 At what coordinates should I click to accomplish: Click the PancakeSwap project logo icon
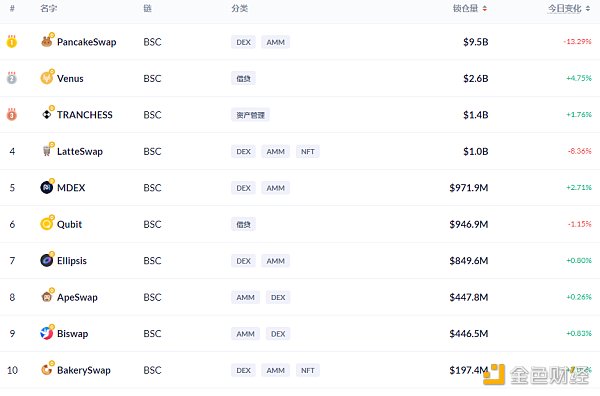click(47, 42)
